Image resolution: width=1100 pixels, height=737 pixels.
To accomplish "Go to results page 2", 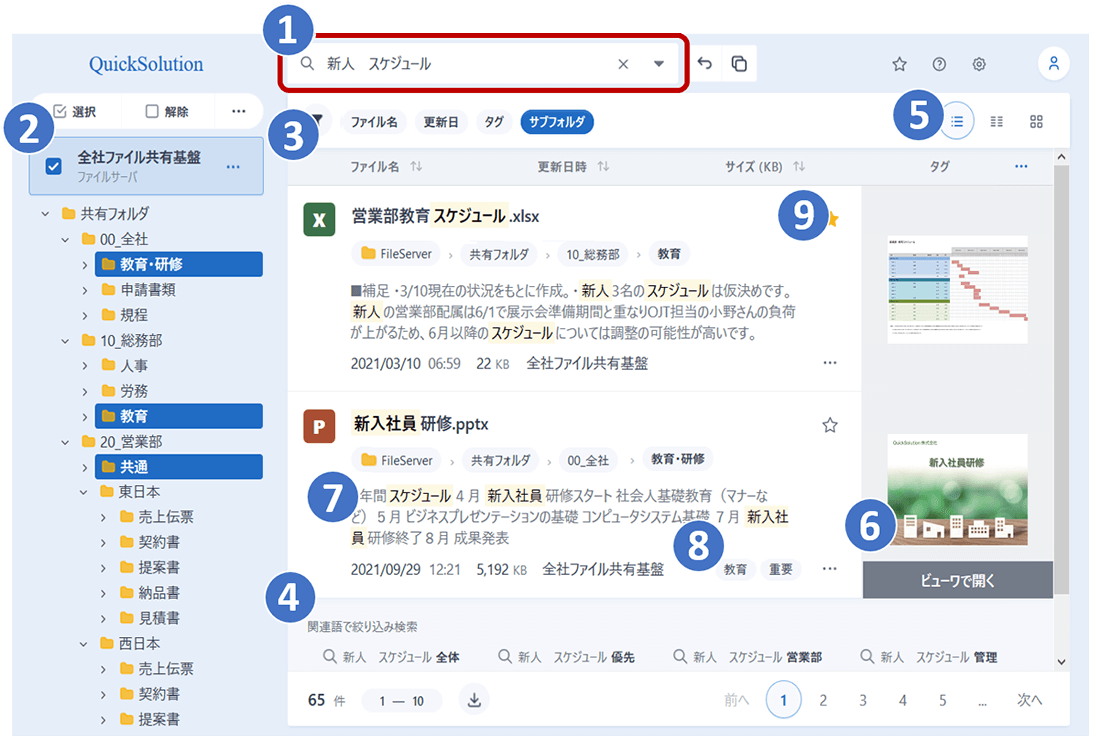I will (823, 700).
